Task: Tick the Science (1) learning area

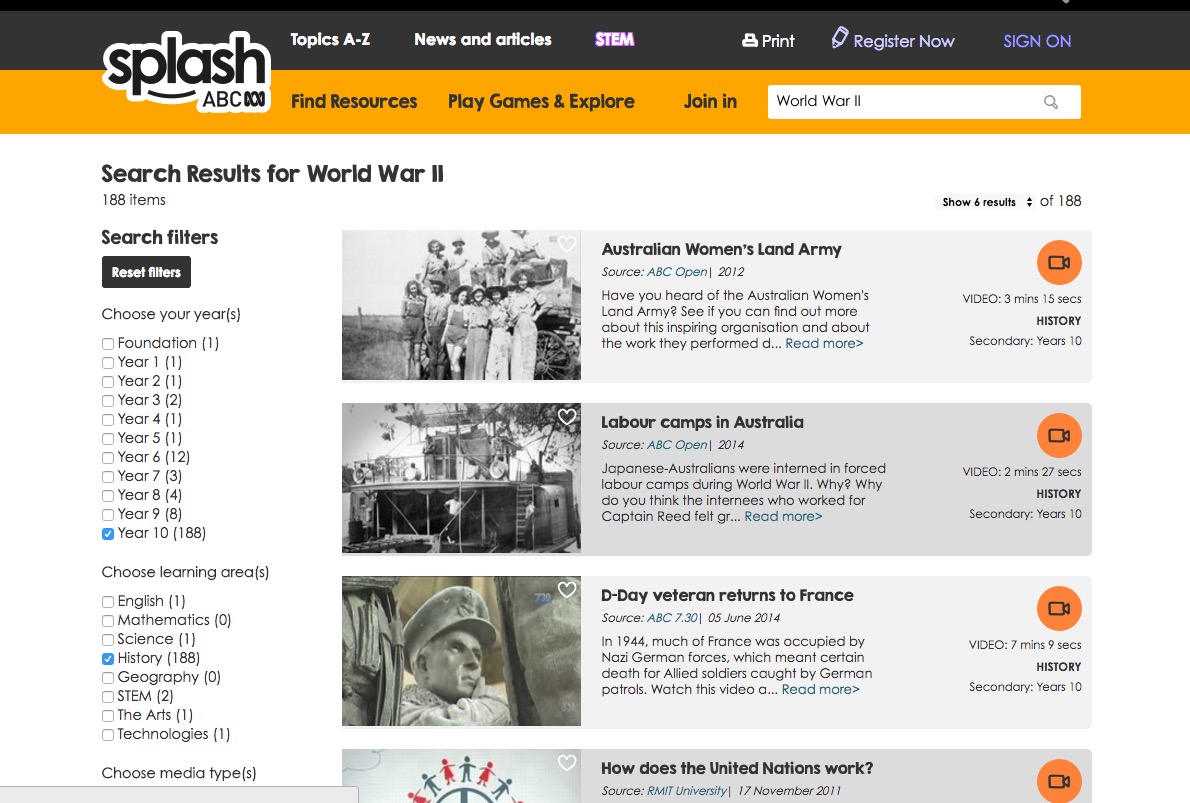Action: tap(108, 640)
